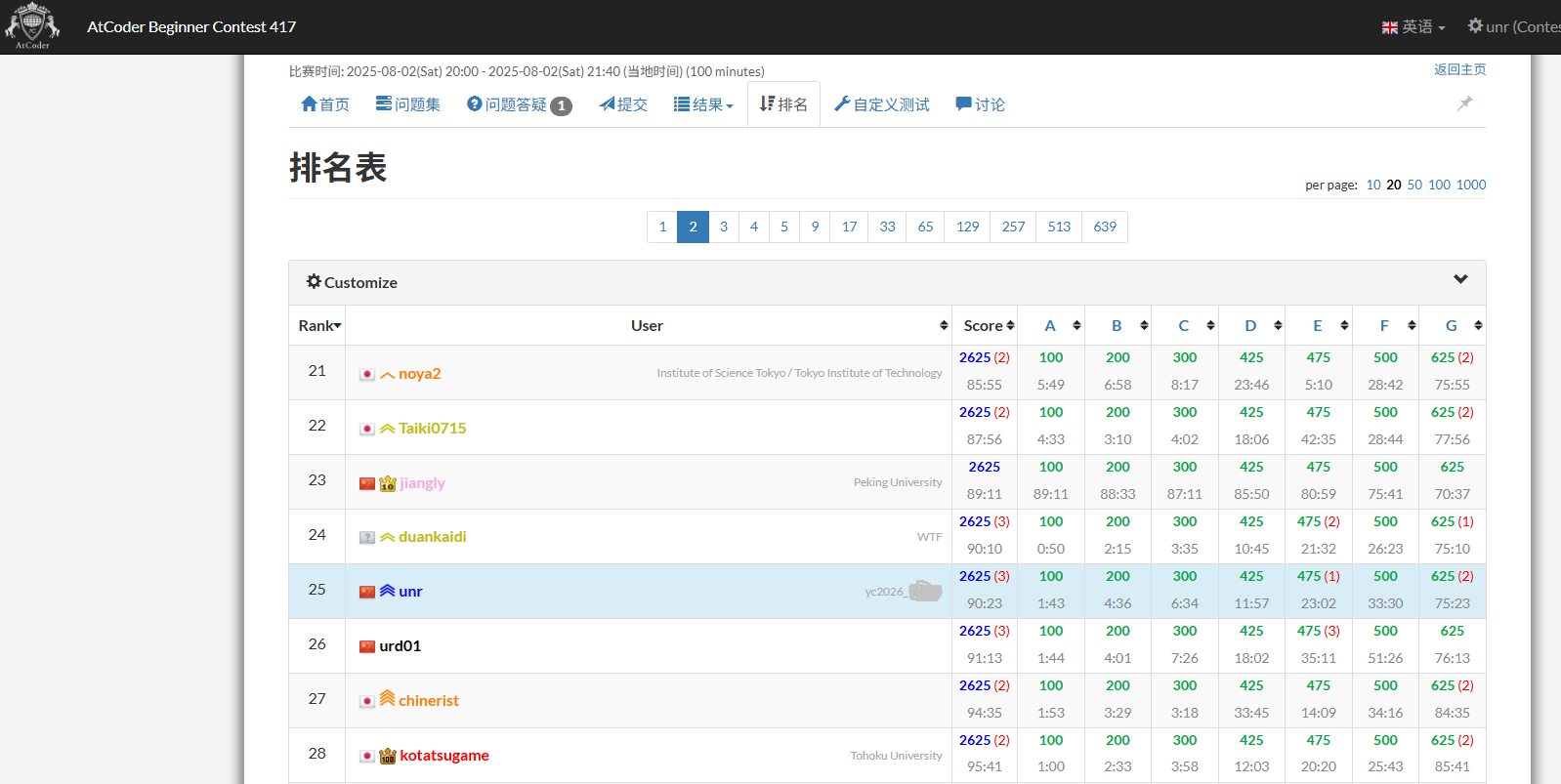Open problem A link in header
This screenshot has height=784, width=1561.
(x=1050, y=326)
